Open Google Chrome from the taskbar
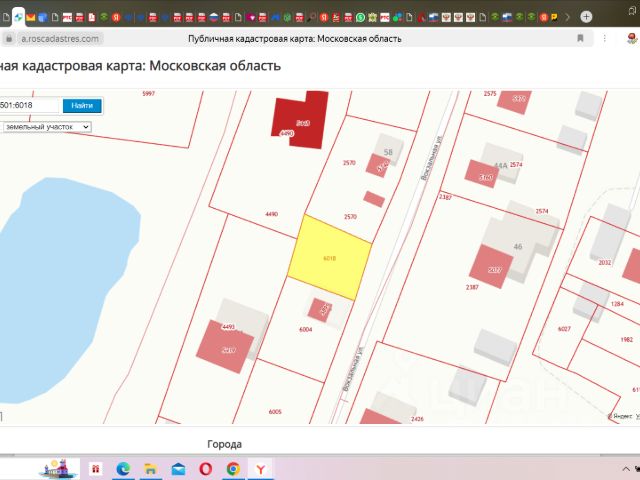The image size is (640, 480). [x=233, y=468]
